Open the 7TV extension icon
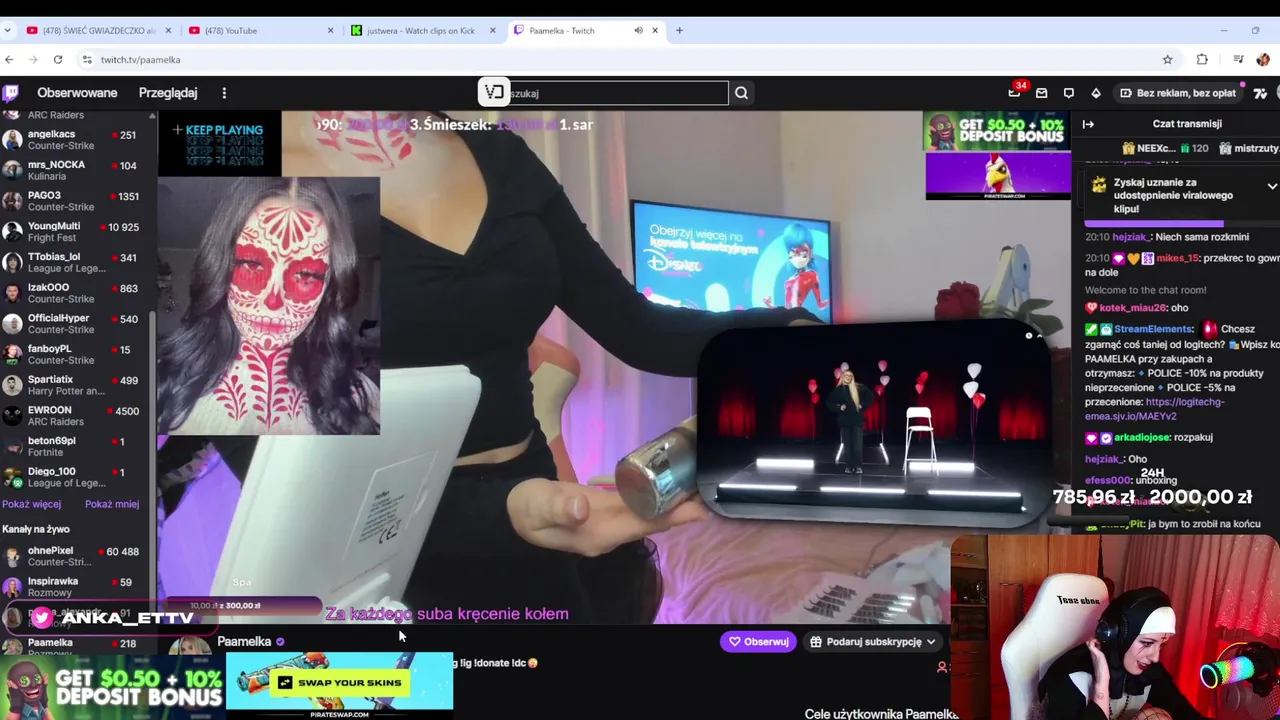Image resolution: width=1280 pixels, height=720 pixels. click(x=1260, y=93)
